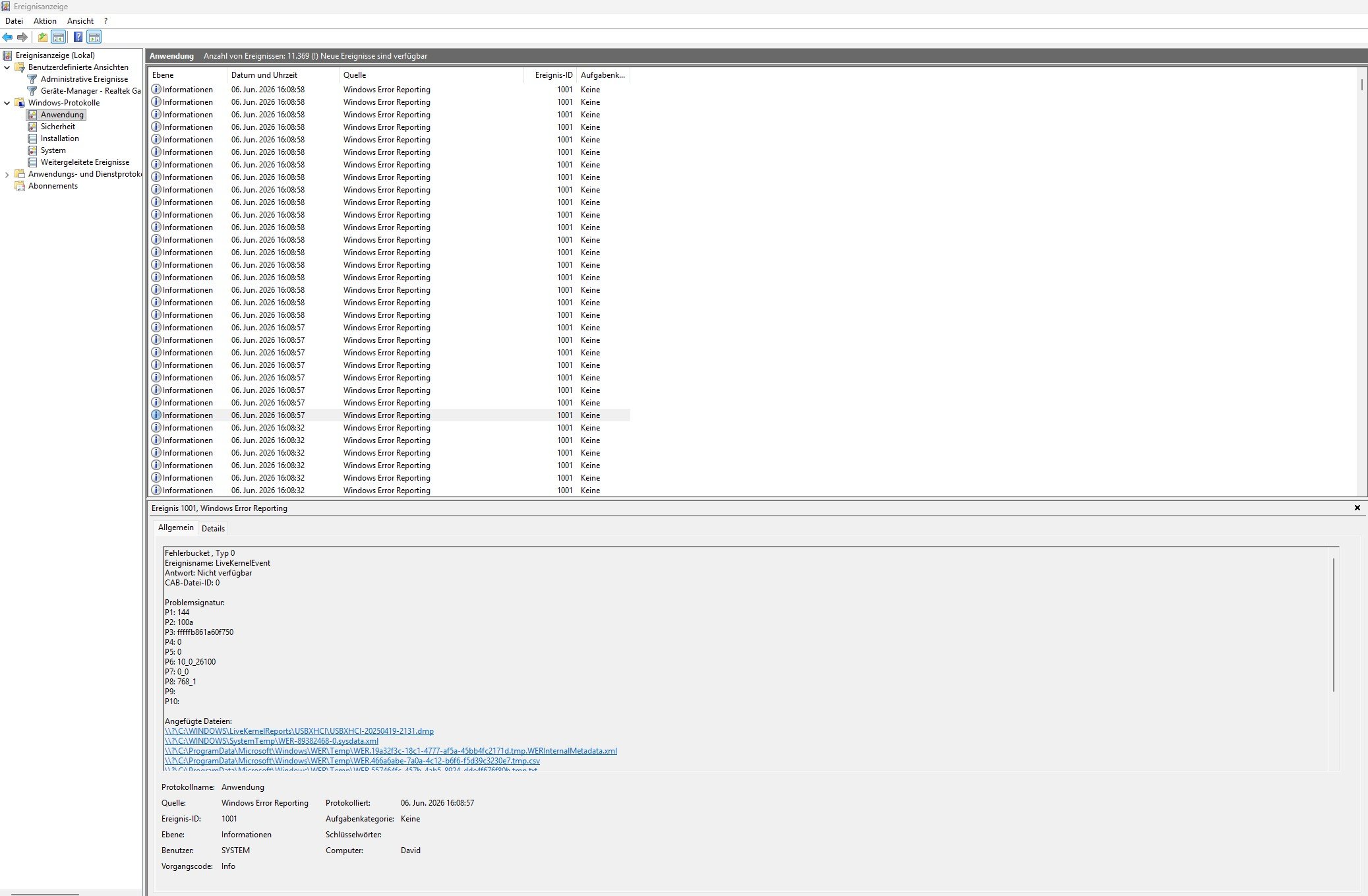Click the blue info icon of the highlighted event row
The height and width of the screenshot is (896, 1368).
pyautogui.click(x=156, y=415)
